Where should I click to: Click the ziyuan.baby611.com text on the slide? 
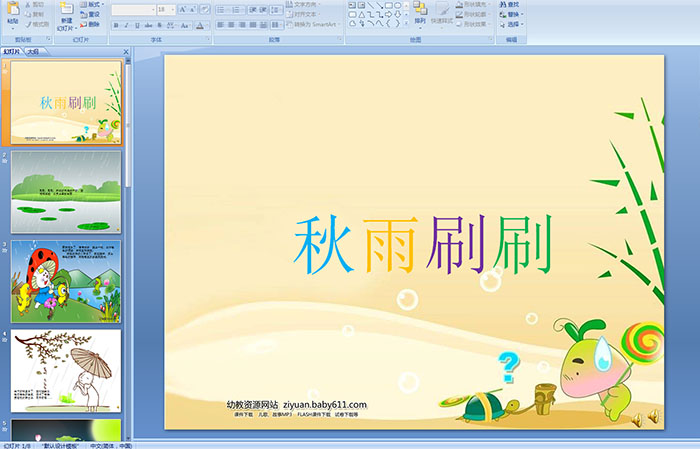coord(325,405)
